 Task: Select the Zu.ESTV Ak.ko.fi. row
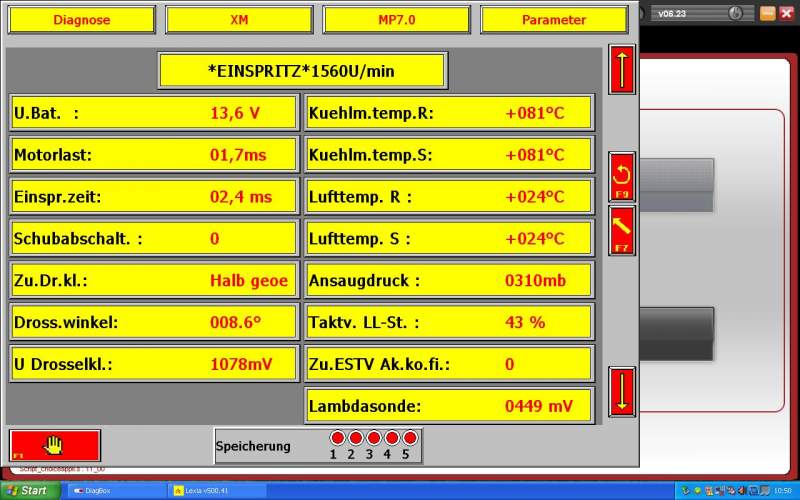[x=449, y=364]
